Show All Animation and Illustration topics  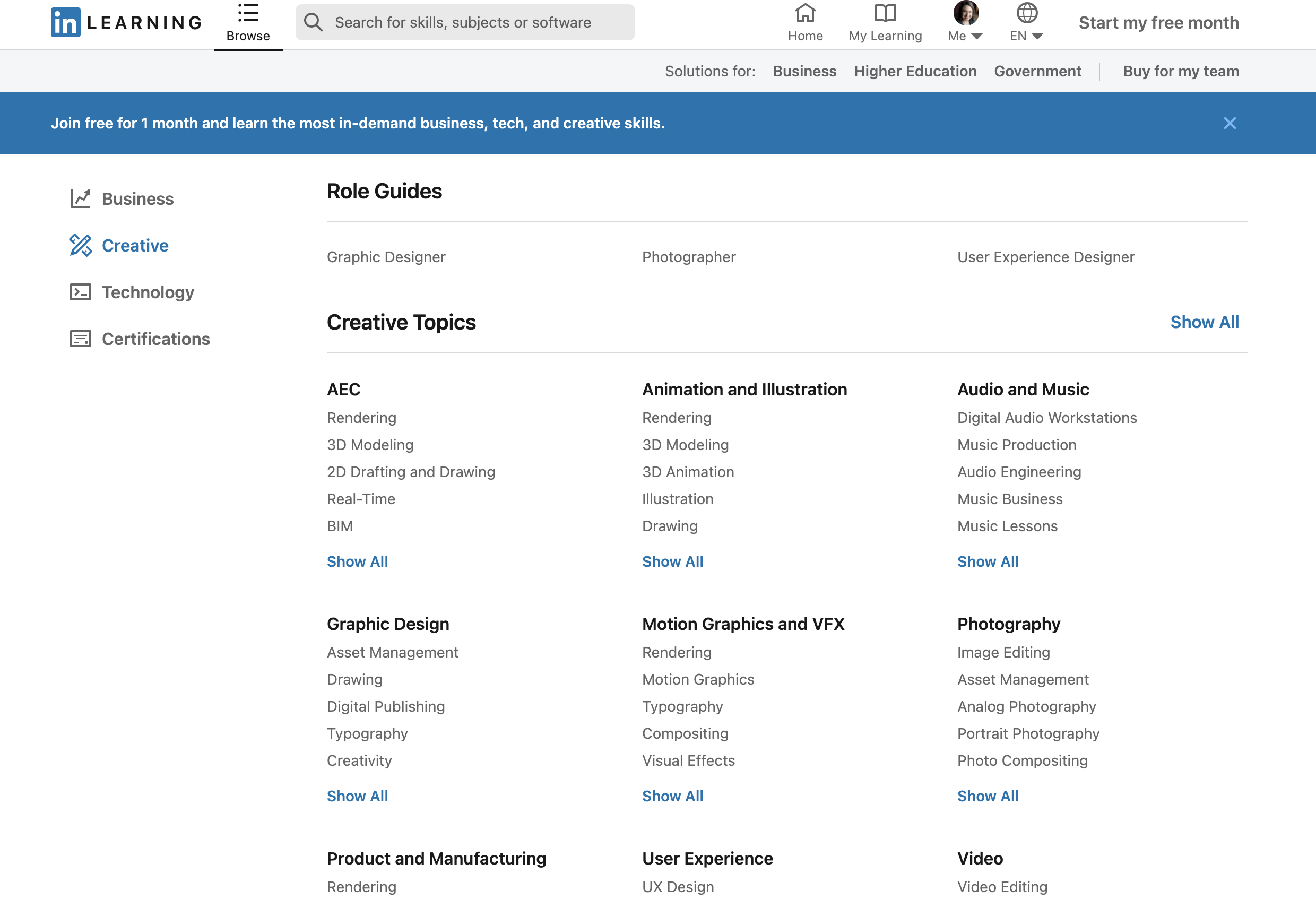672,561
